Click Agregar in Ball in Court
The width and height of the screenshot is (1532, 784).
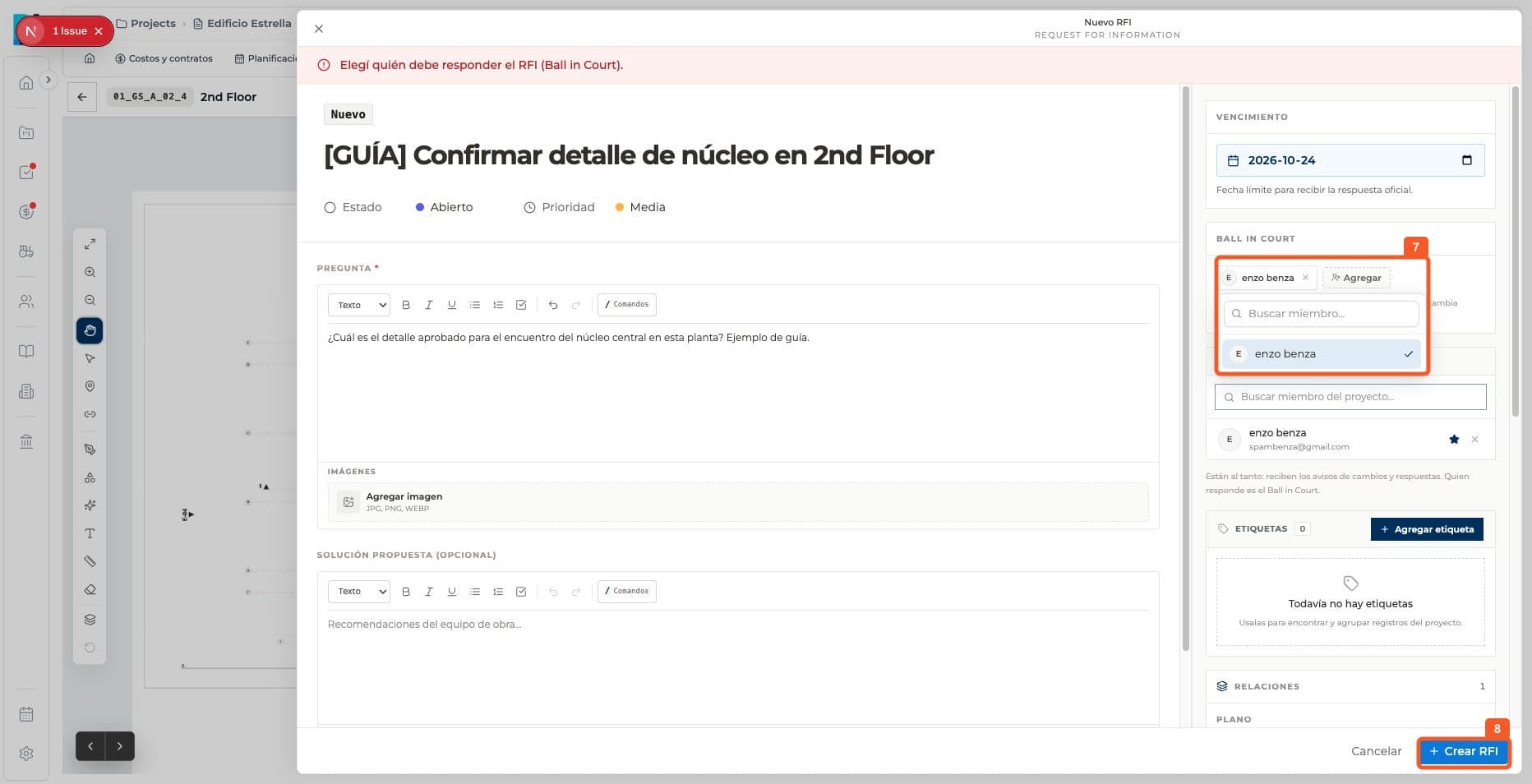coord(1355,278)
